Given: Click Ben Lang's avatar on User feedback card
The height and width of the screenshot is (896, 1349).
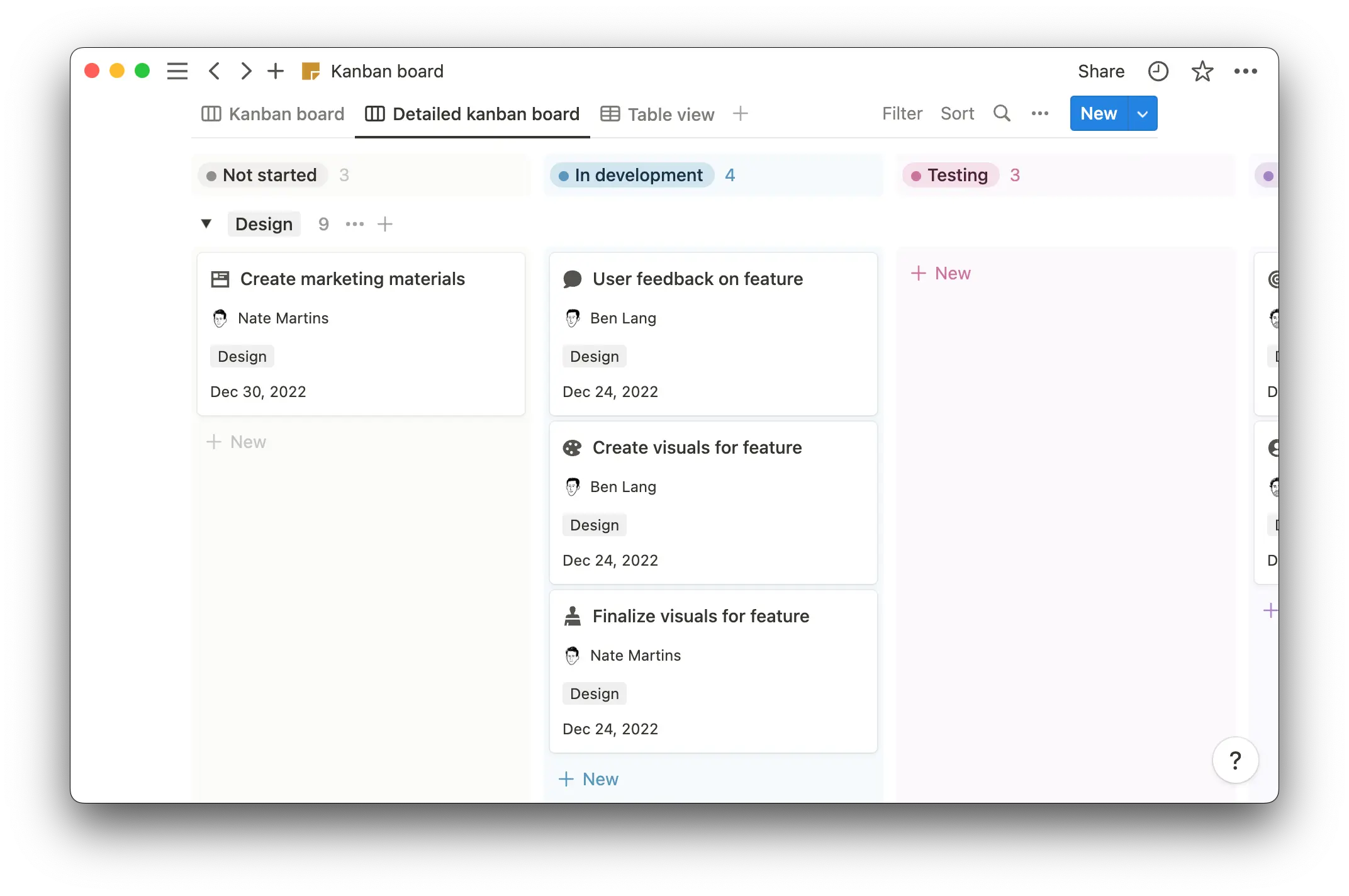Looking at the screenshot, I should (x=573, y=318).
